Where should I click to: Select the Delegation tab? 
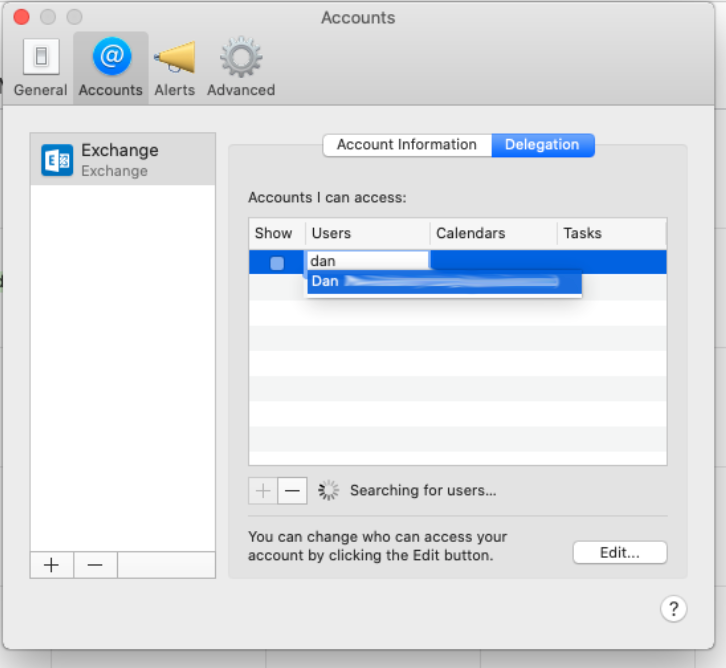tap(543, 145)
